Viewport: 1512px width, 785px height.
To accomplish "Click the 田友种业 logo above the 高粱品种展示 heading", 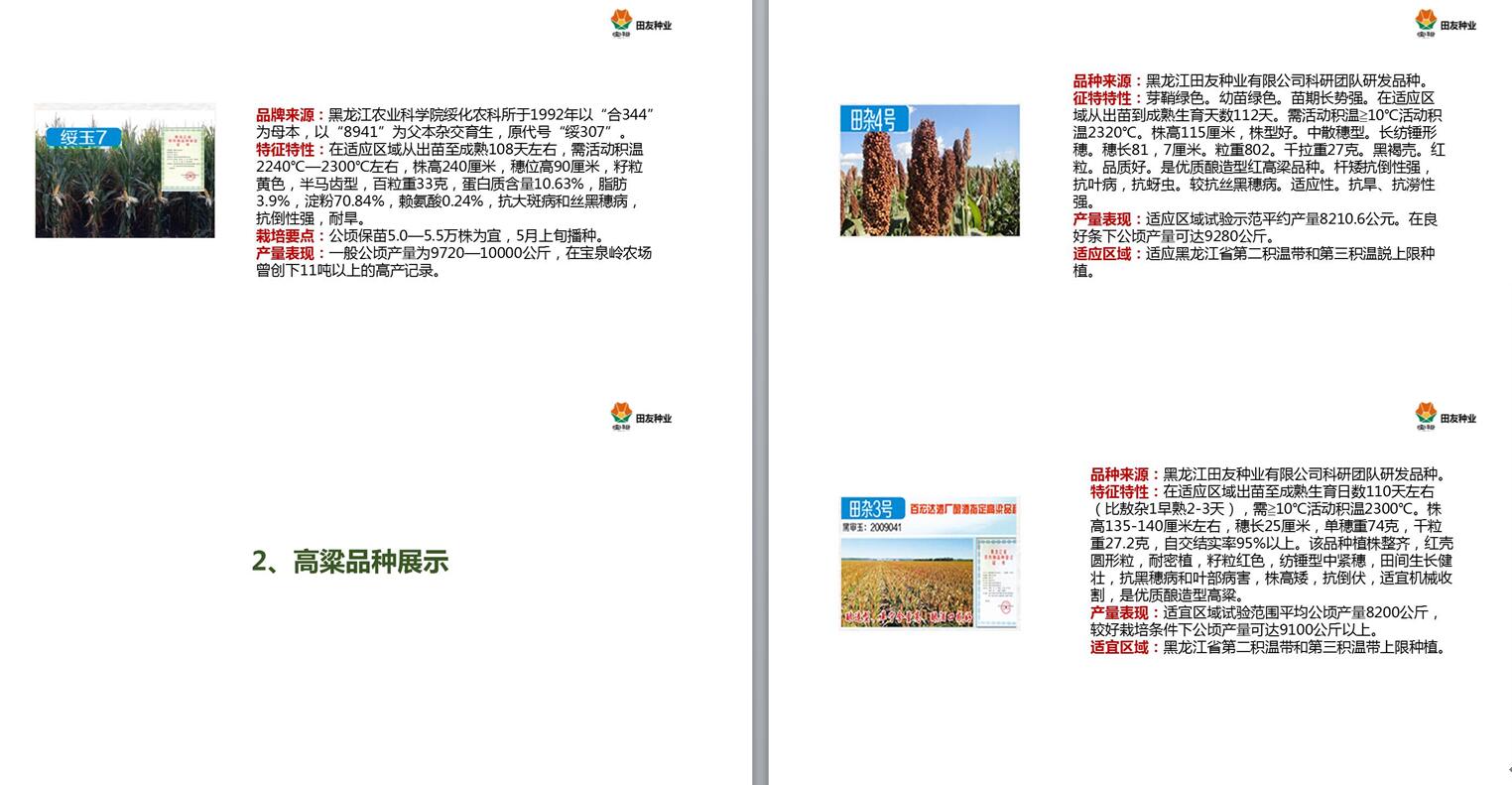I will pyautogui.click(x=641, y=417).
